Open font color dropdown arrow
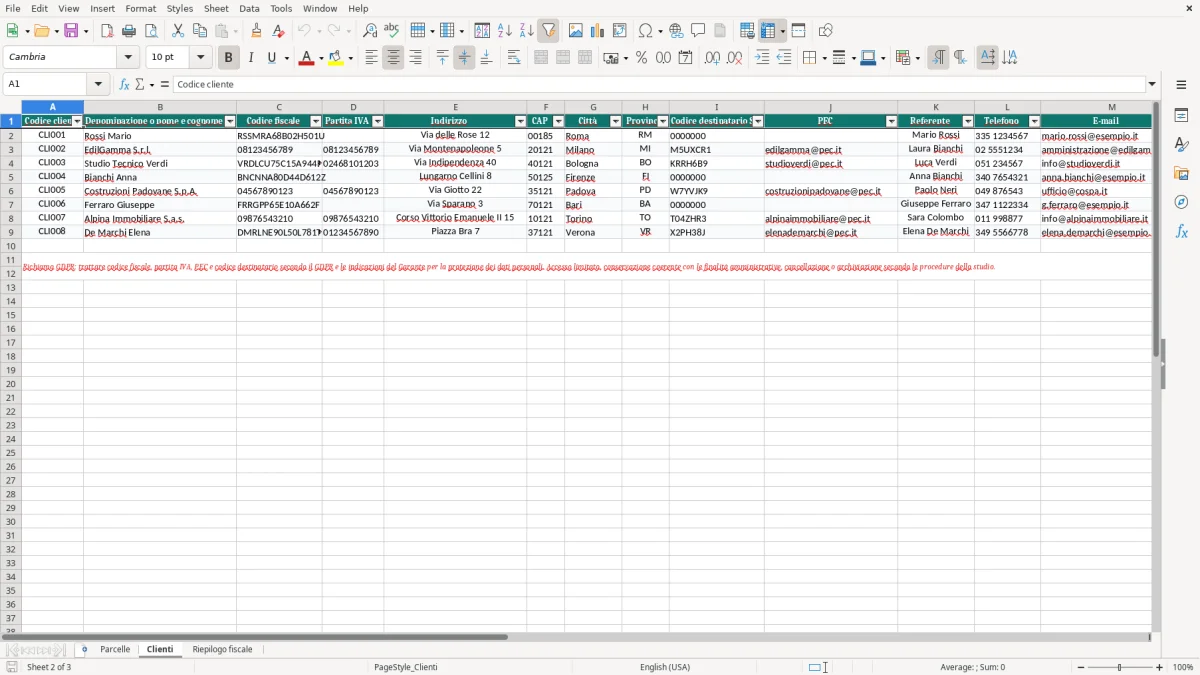Image resolution: width=1200 pixels, height=675 pixels. click(x=320, y=58)
